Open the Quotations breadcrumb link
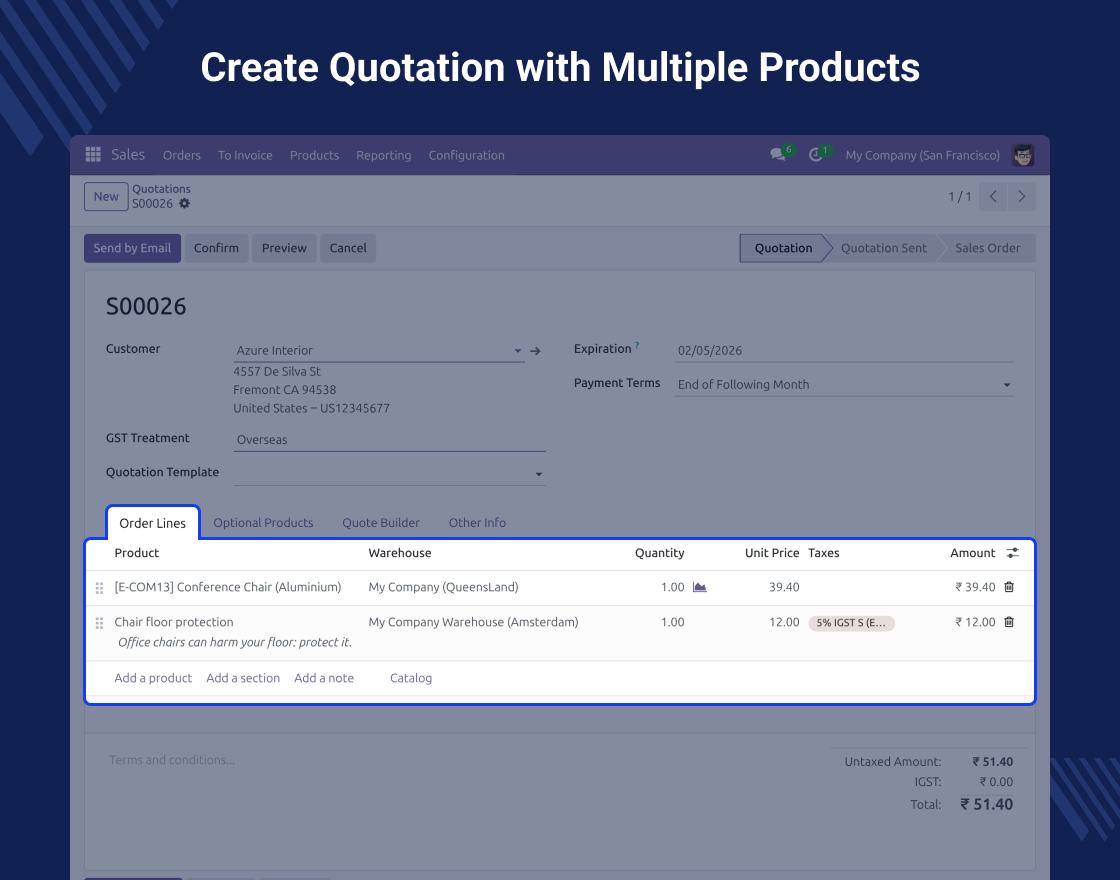 (x=161, y=189)
